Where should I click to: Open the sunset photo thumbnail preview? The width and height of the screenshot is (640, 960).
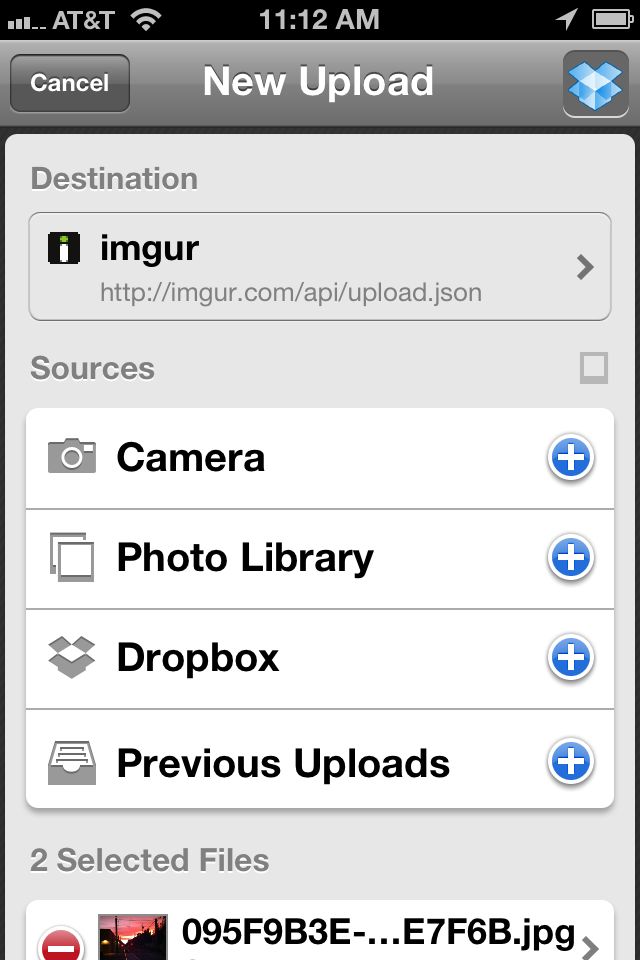coord(133,937)
